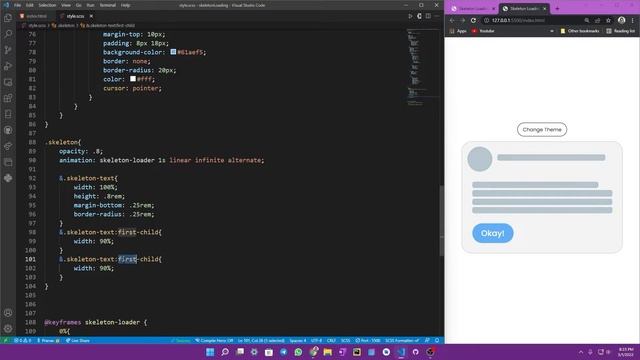Viewport: 640px width, 360px height.
Task: Open WhatsApp from the taskbar
Action: (298, 352)
